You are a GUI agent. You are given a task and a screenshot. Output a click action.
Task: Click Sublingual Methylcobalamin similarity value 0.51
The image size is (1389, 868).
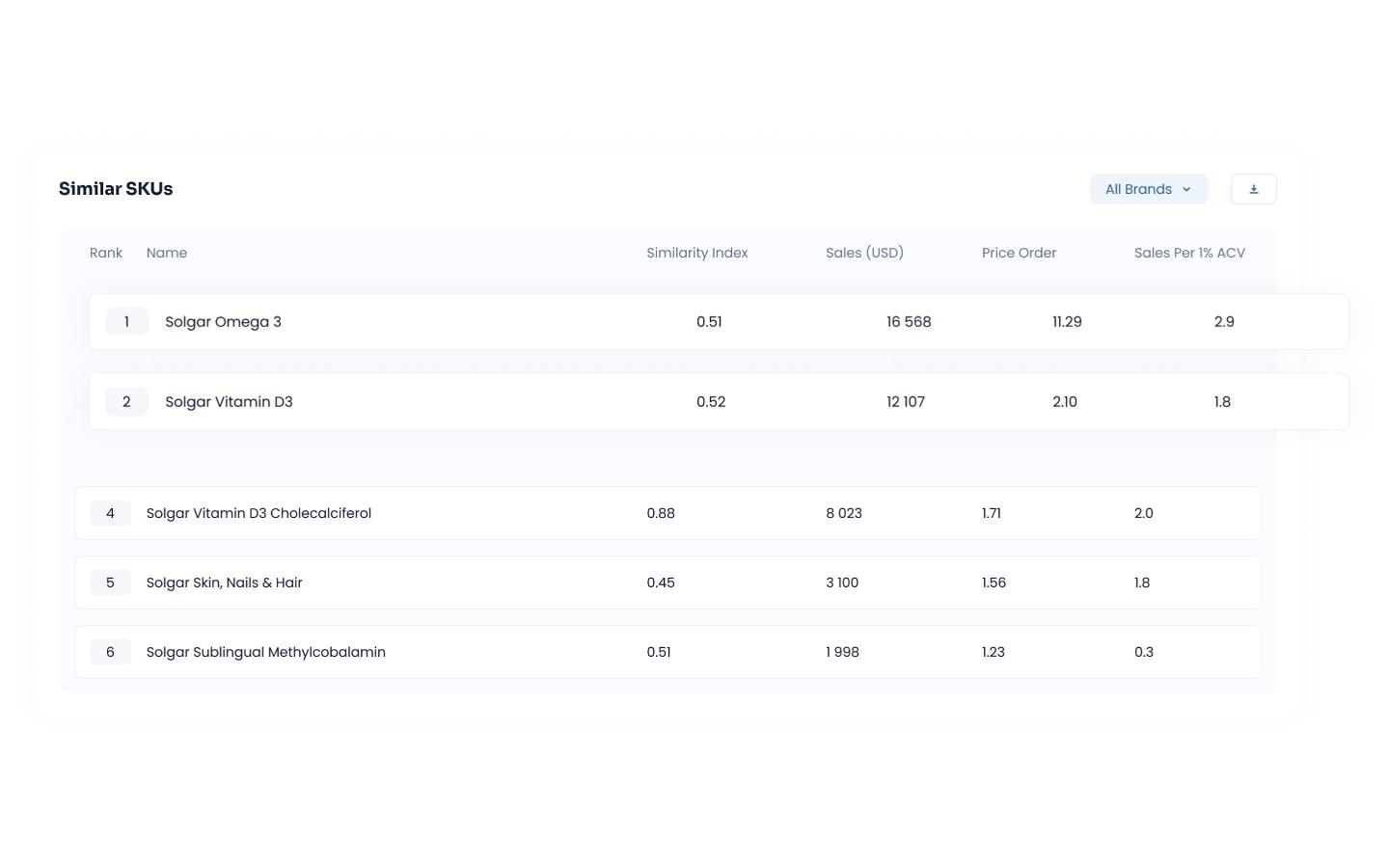(659, 652)
